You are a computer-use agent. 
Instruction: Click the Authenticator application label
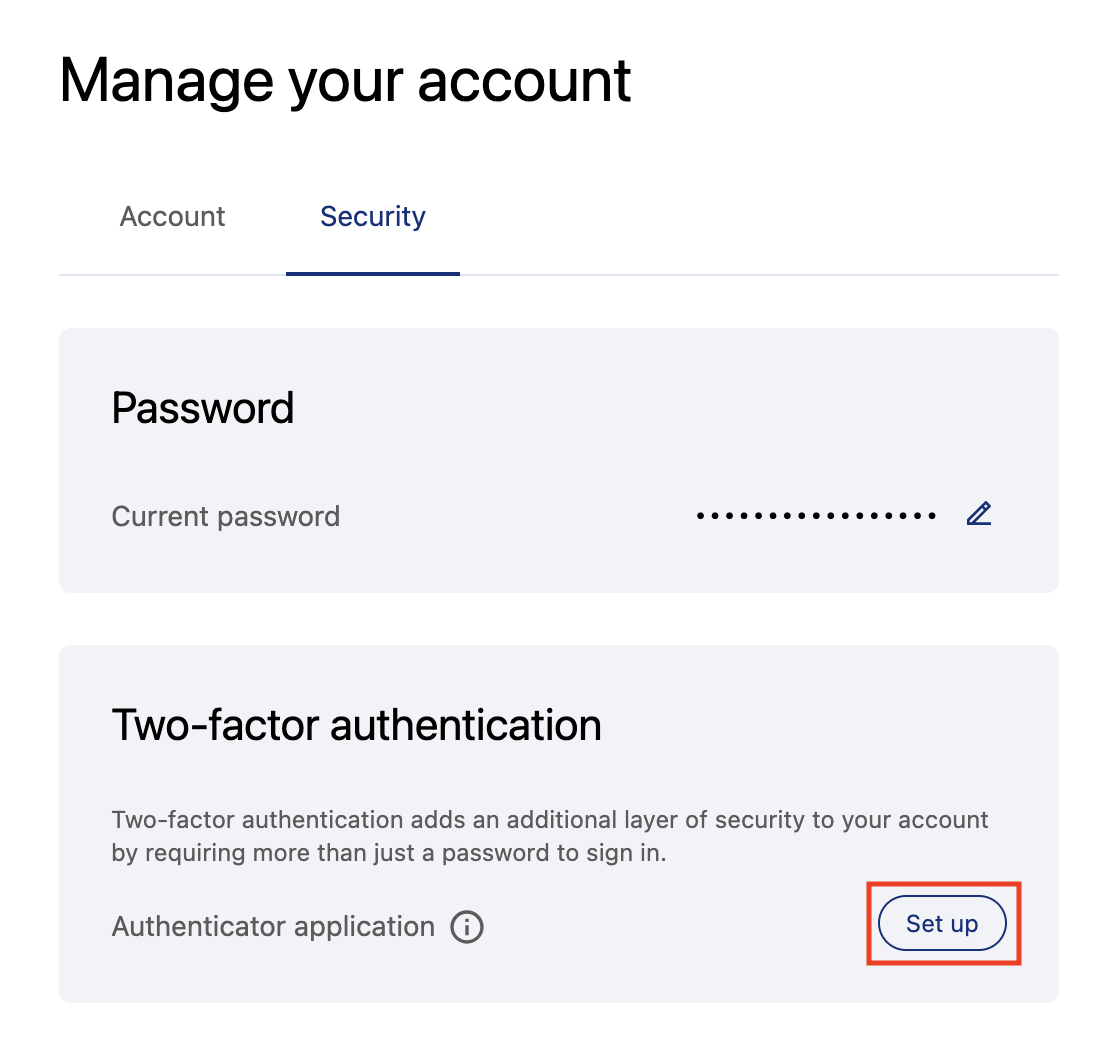point(273,927)
